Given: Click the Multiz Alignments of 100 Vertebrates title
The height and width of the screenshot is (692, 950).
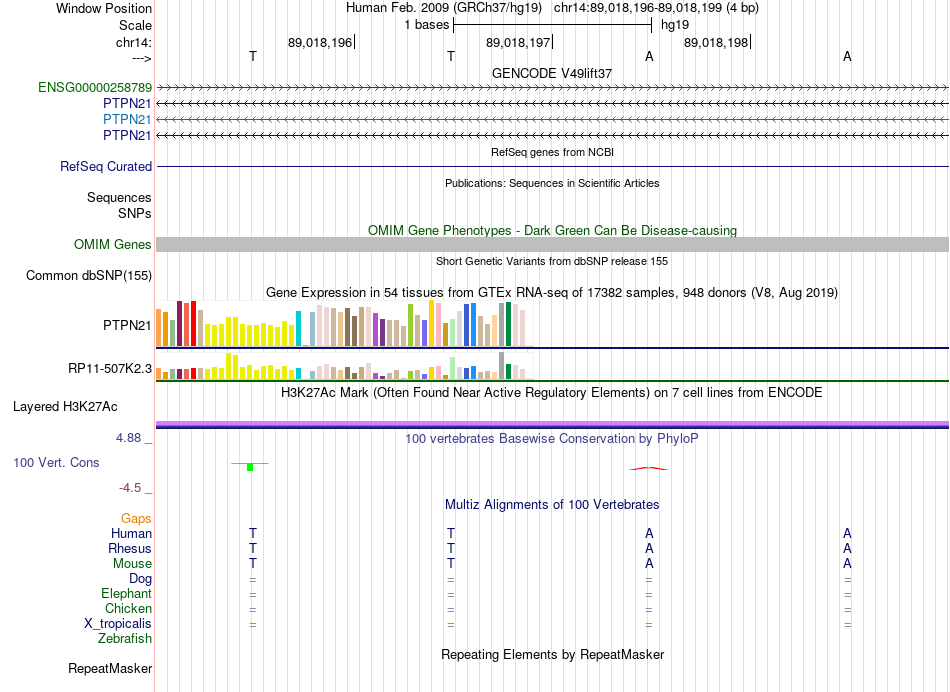Looking at the screenshot, I should click(552, 504).
